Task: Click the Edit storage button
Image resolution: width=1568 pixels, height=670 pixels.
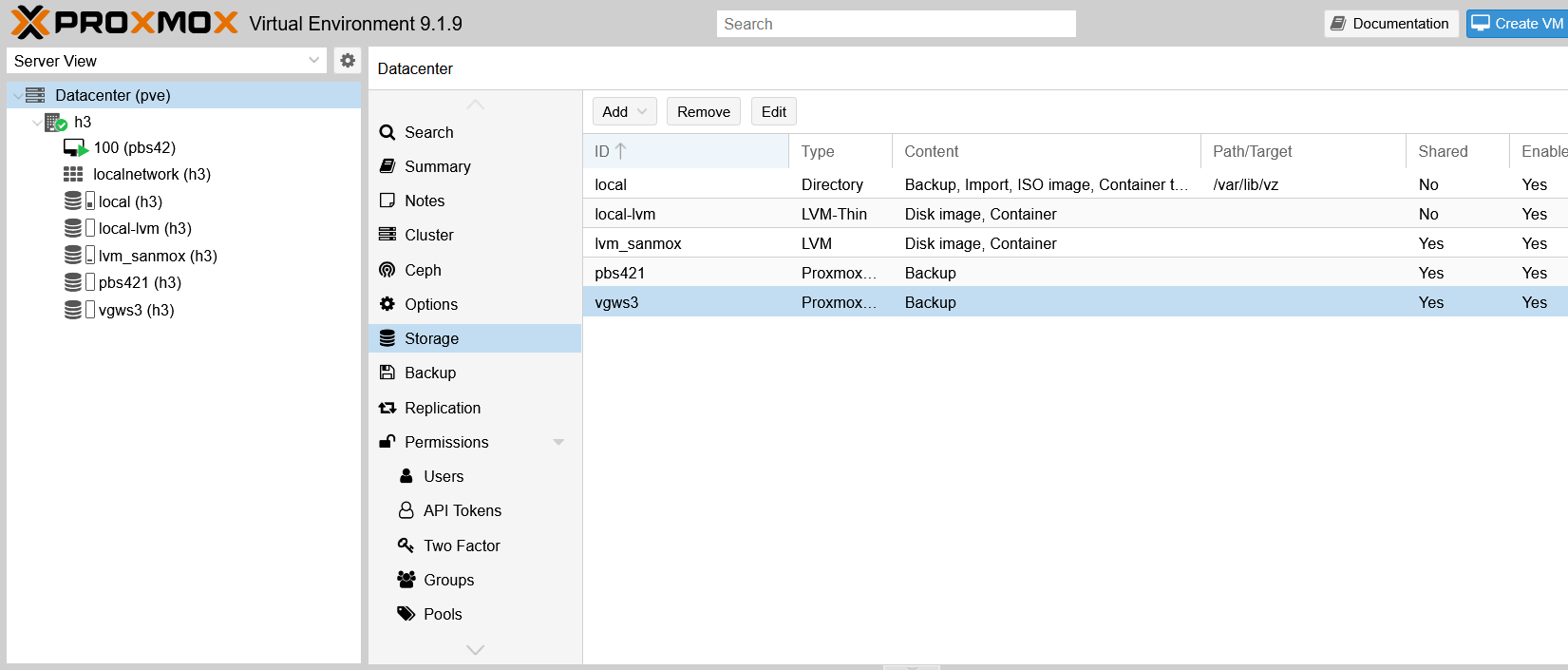Action: coord(774,112)
